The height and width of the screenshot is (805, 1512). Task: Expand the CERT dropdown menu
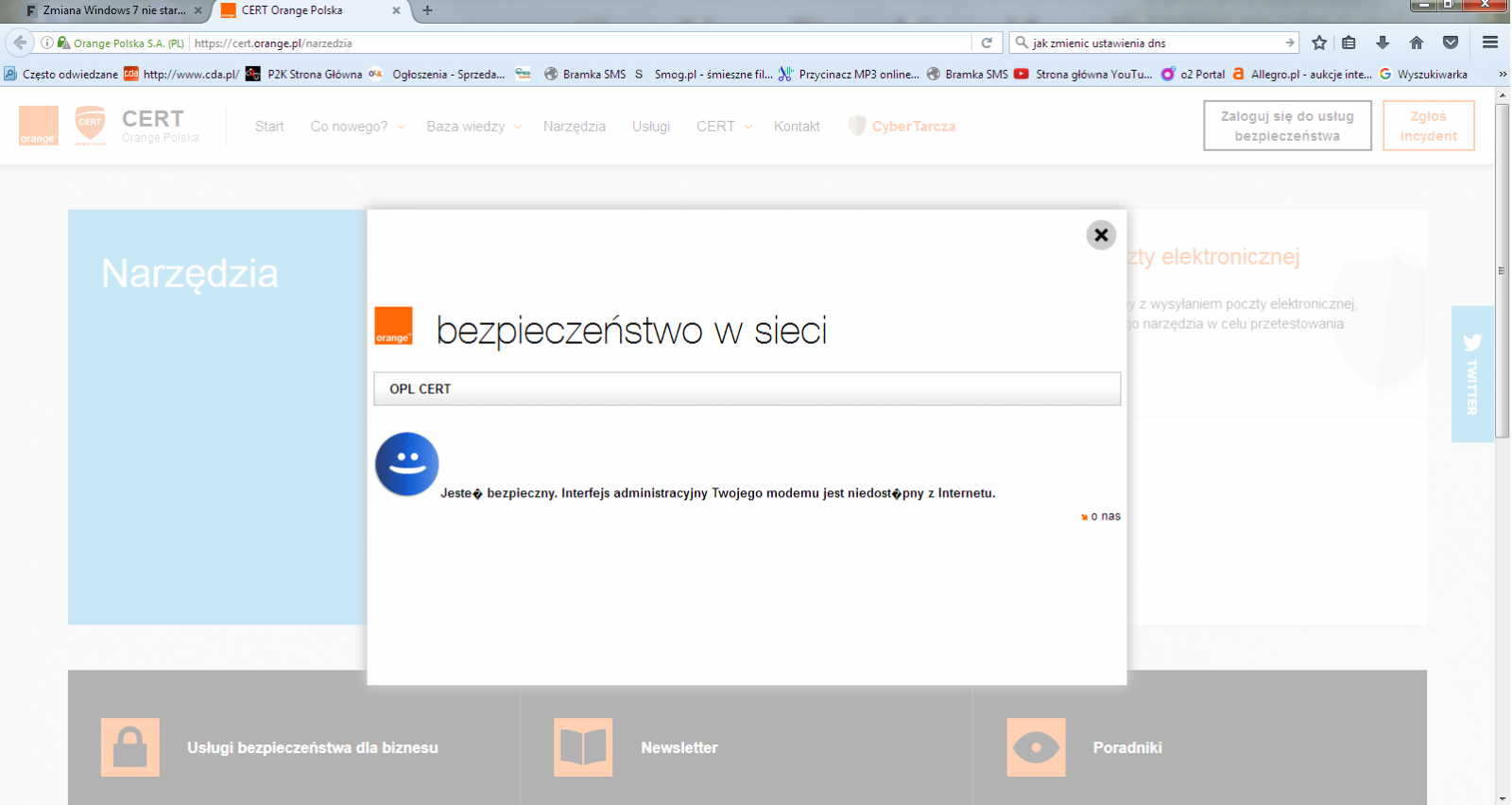[x=724, y=127]
